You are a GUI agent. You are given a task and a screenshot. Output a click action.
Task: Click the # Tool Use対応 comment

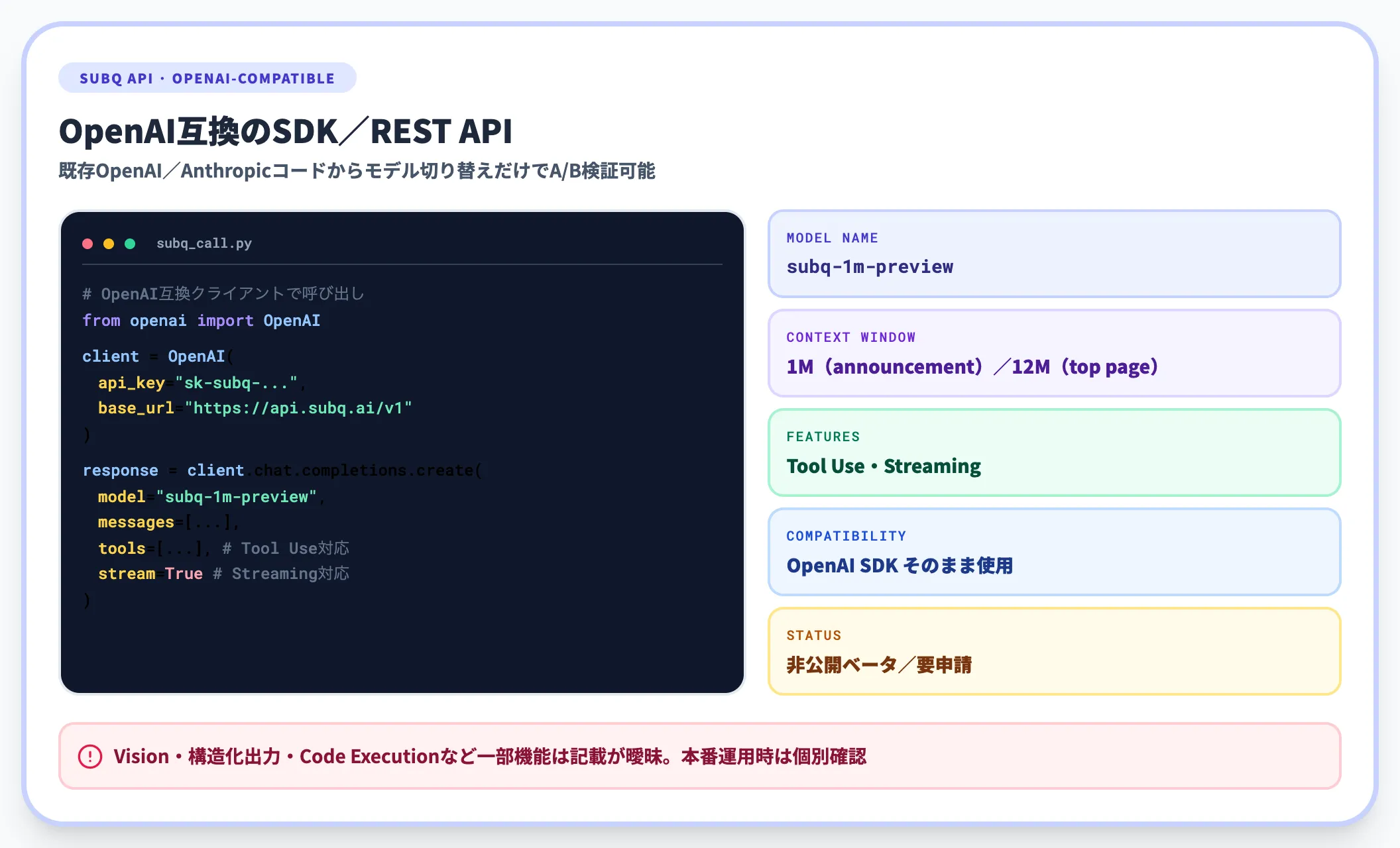(x=286, y=549)
